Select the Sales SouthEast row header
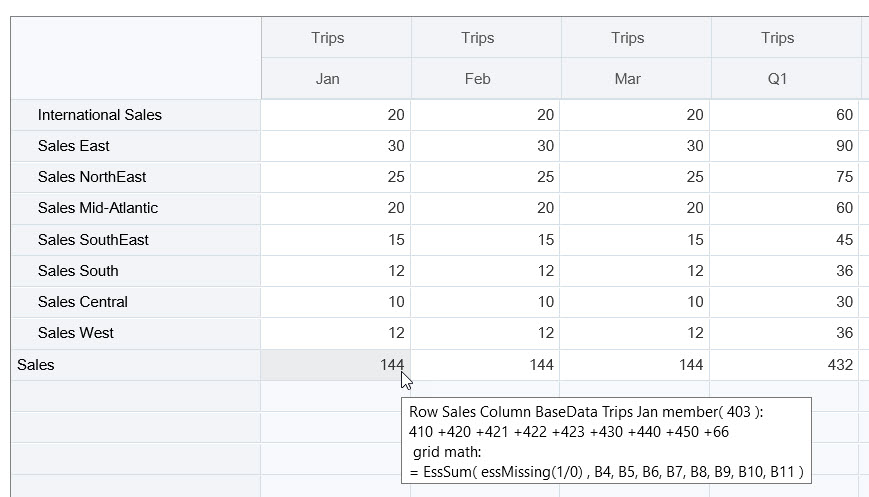 coord(93,240)
